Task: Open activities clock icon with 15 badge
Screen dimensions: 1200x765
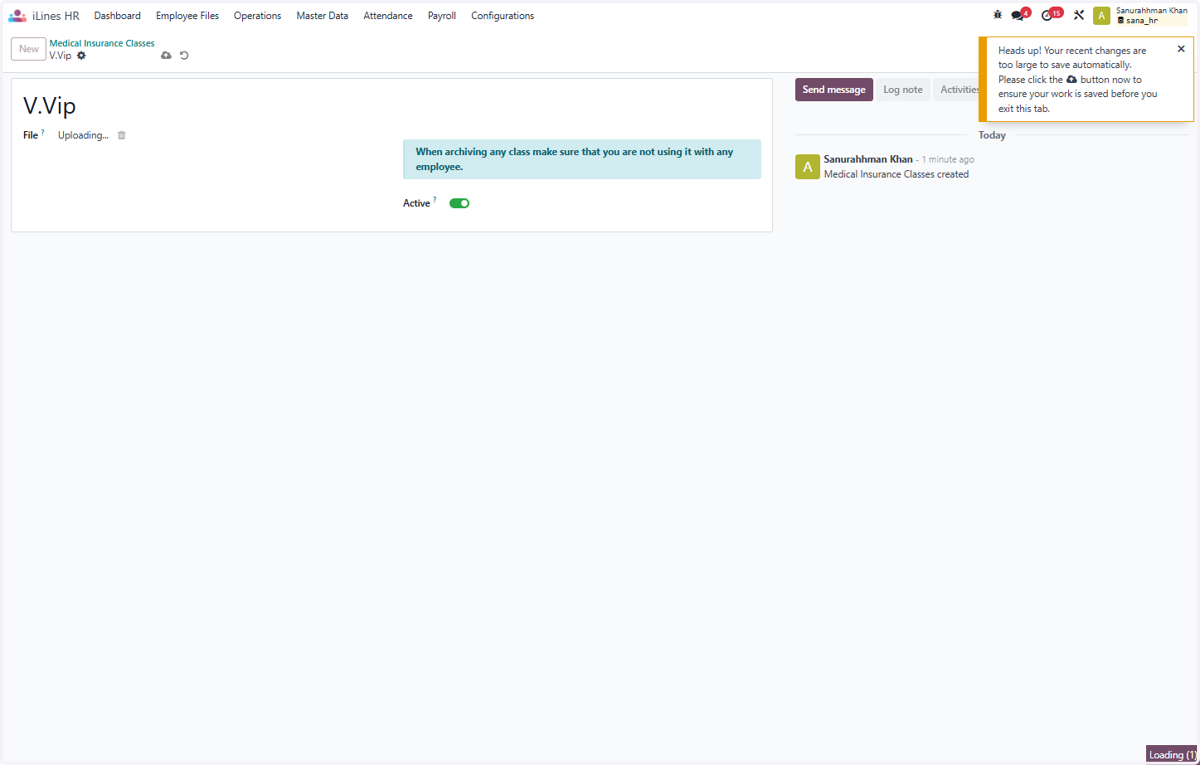Action: (1050, 15)
